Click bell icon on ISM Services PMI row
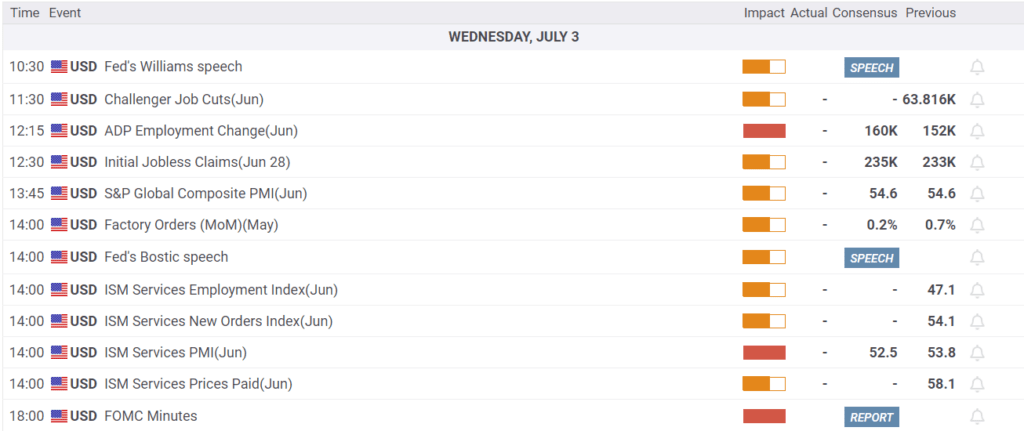 tap(977, 353)
